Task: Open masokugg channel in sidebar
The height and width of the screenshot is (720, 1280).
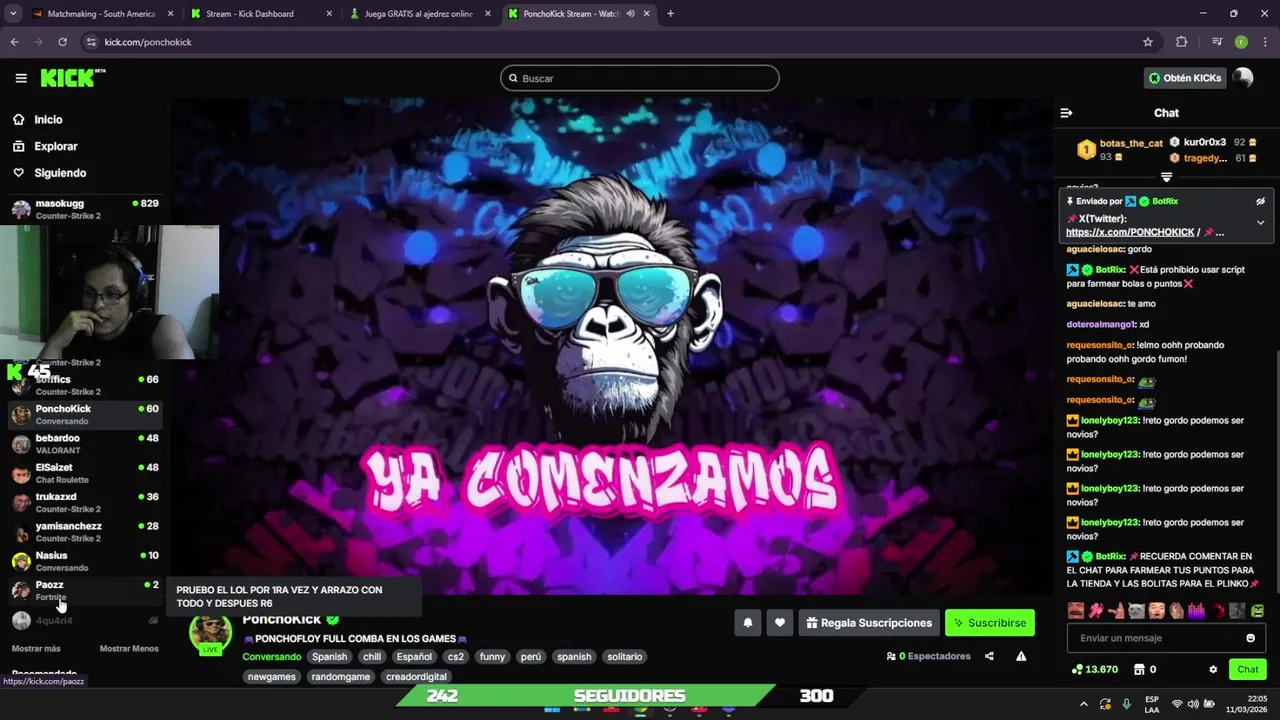Action: point(84,208)
